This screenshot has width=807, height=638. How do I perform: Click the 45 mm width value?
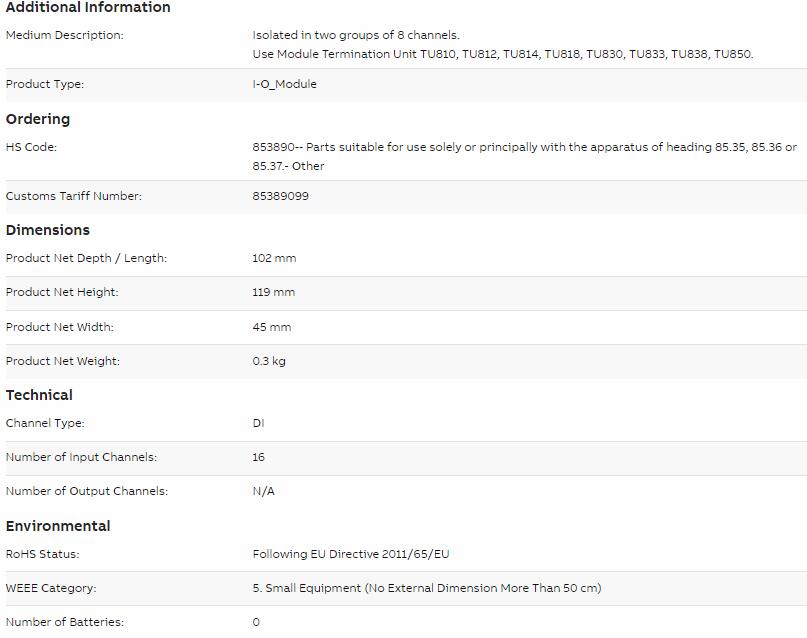271,327
